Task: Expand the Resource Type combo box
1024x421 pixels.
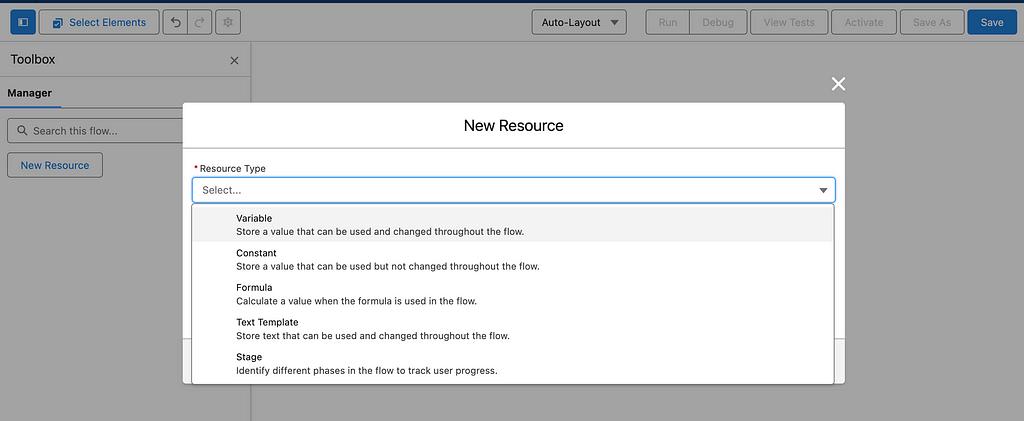Action: pyautogui.click(x=500, y=190)
